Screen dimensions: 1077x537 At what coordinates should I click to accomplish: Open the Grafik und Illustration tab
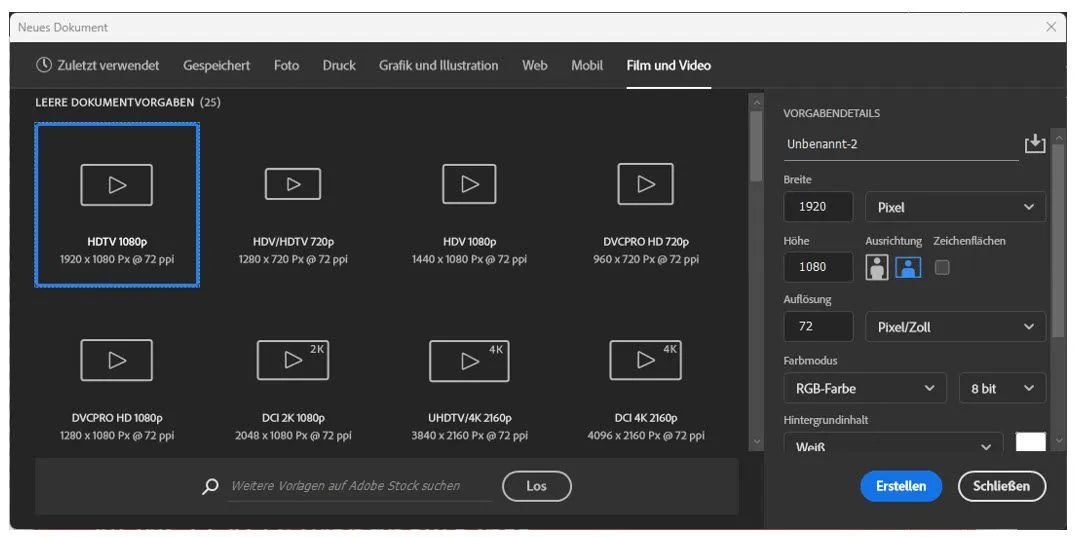click(x=438, y=66)
